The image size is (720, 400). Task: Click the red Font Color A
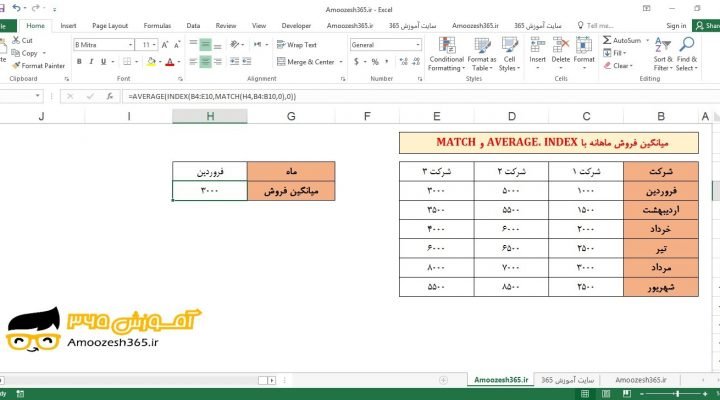tap(170, 62)
